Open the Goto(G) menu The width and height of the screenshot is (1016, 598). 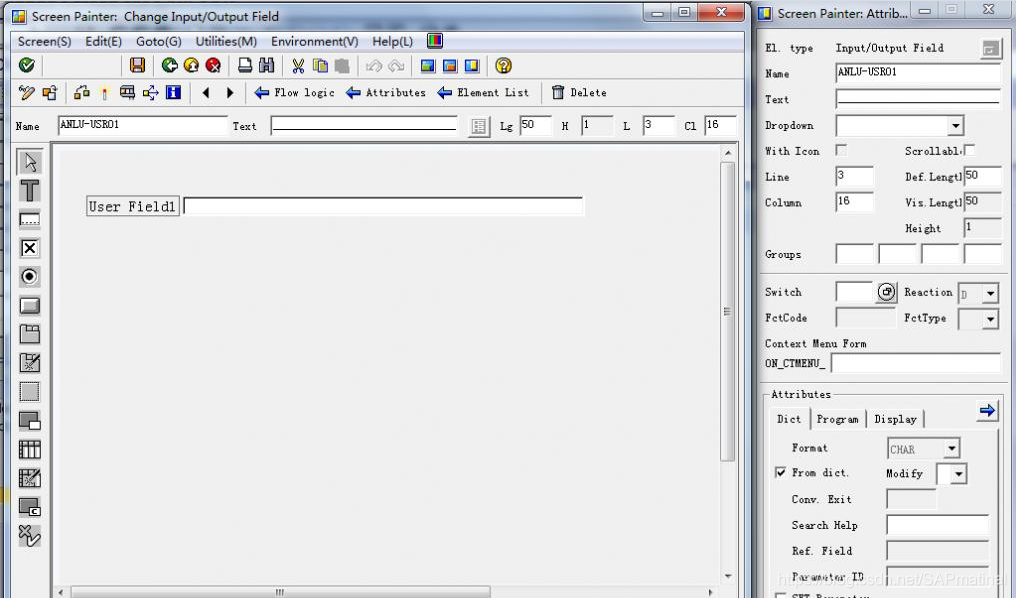159,41
